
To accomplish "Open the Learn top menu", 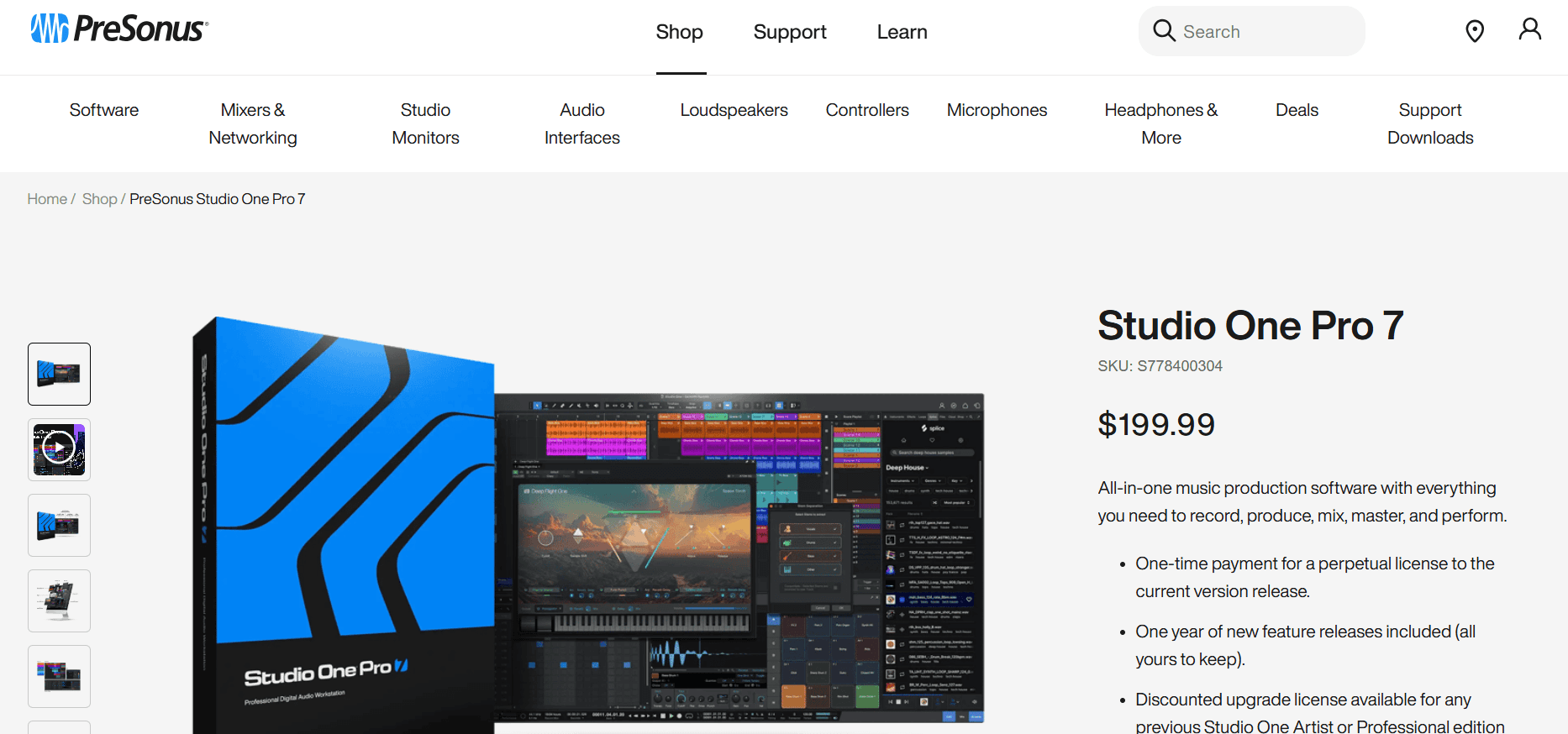I will [902, 32].
